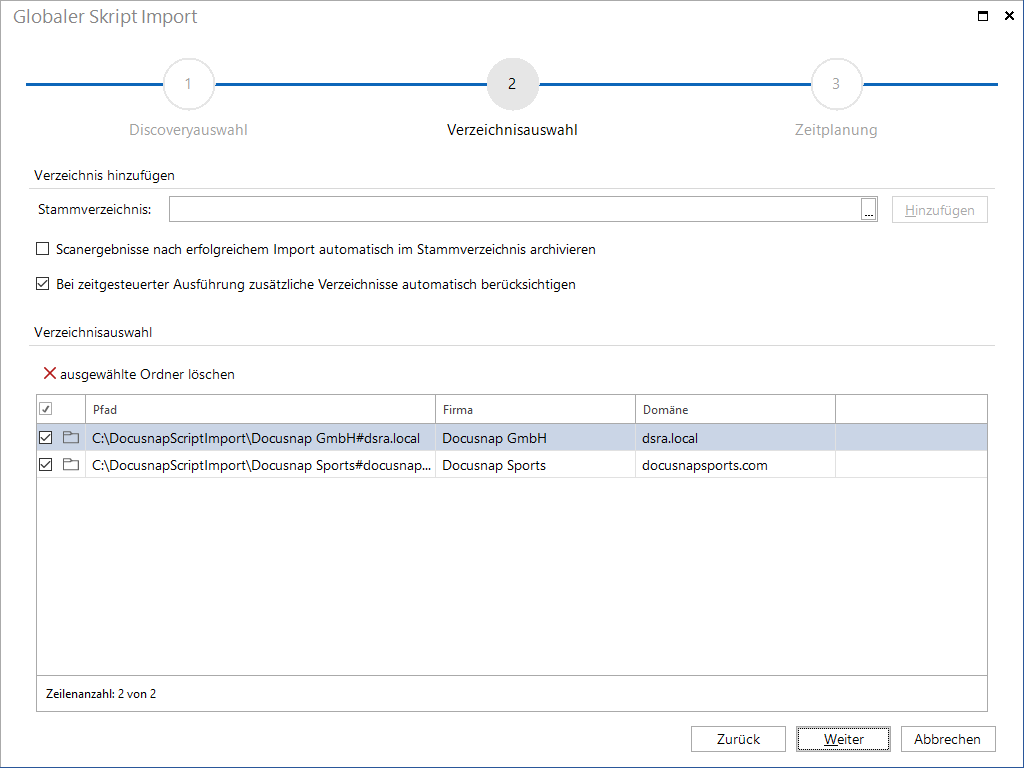This screenshot has height=768, width=1024.
Task: Click the Zurück button
Action: click(x=739, y=739)
